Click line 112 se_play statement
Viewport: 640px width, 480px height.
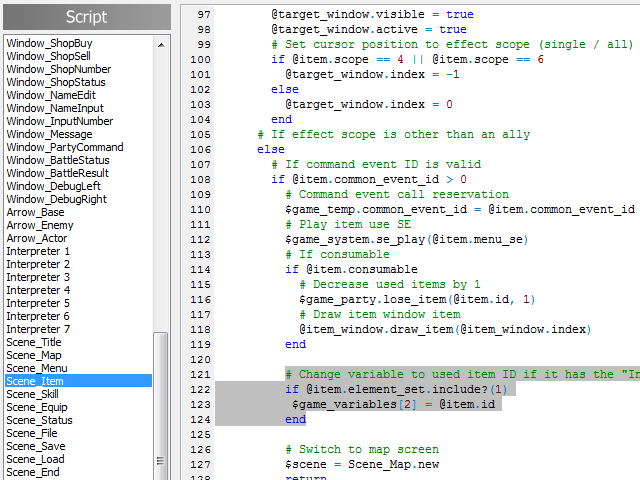(407, 240)
